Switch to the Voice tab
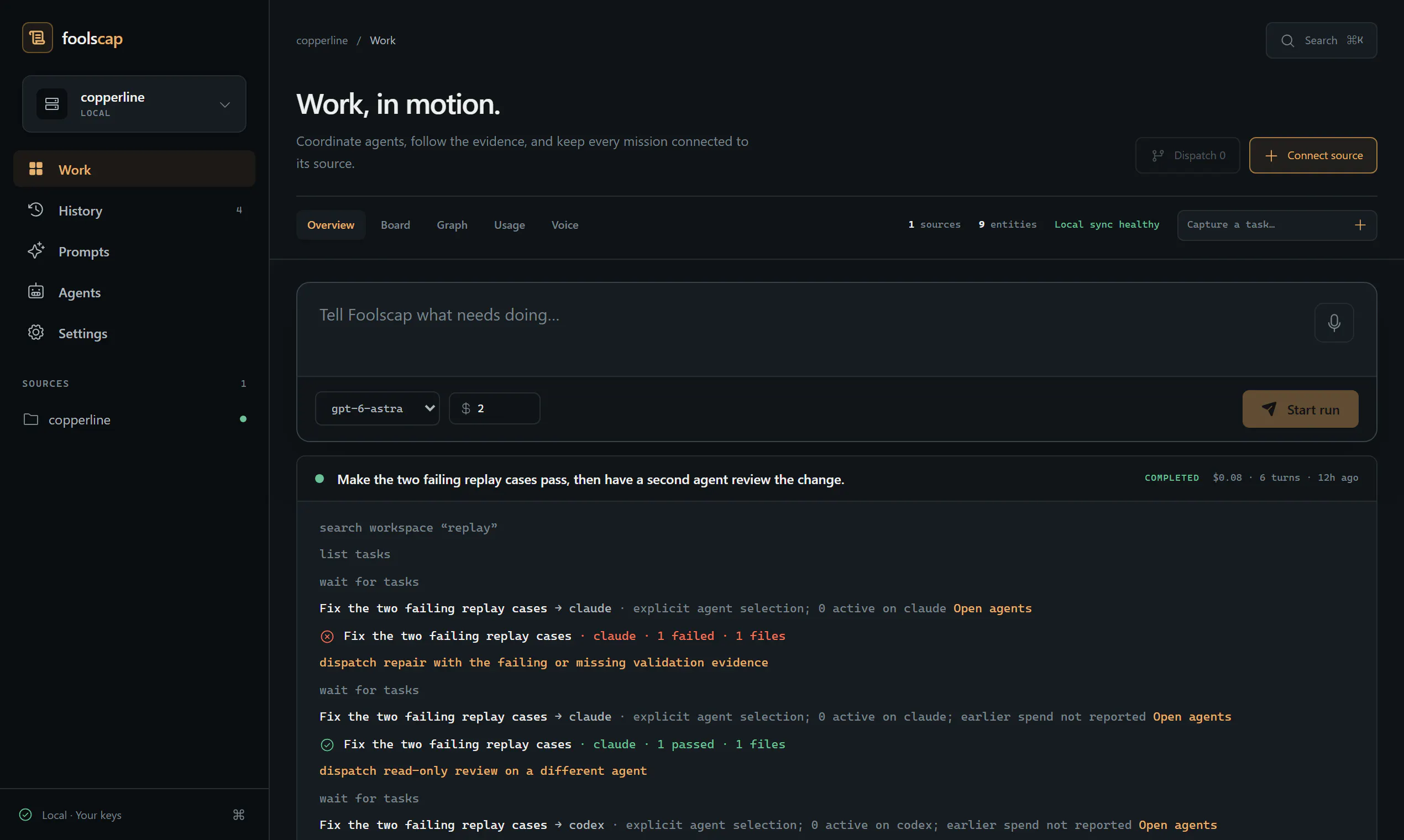This screenshot has height=840, width=1404. (x=564, y=225)
